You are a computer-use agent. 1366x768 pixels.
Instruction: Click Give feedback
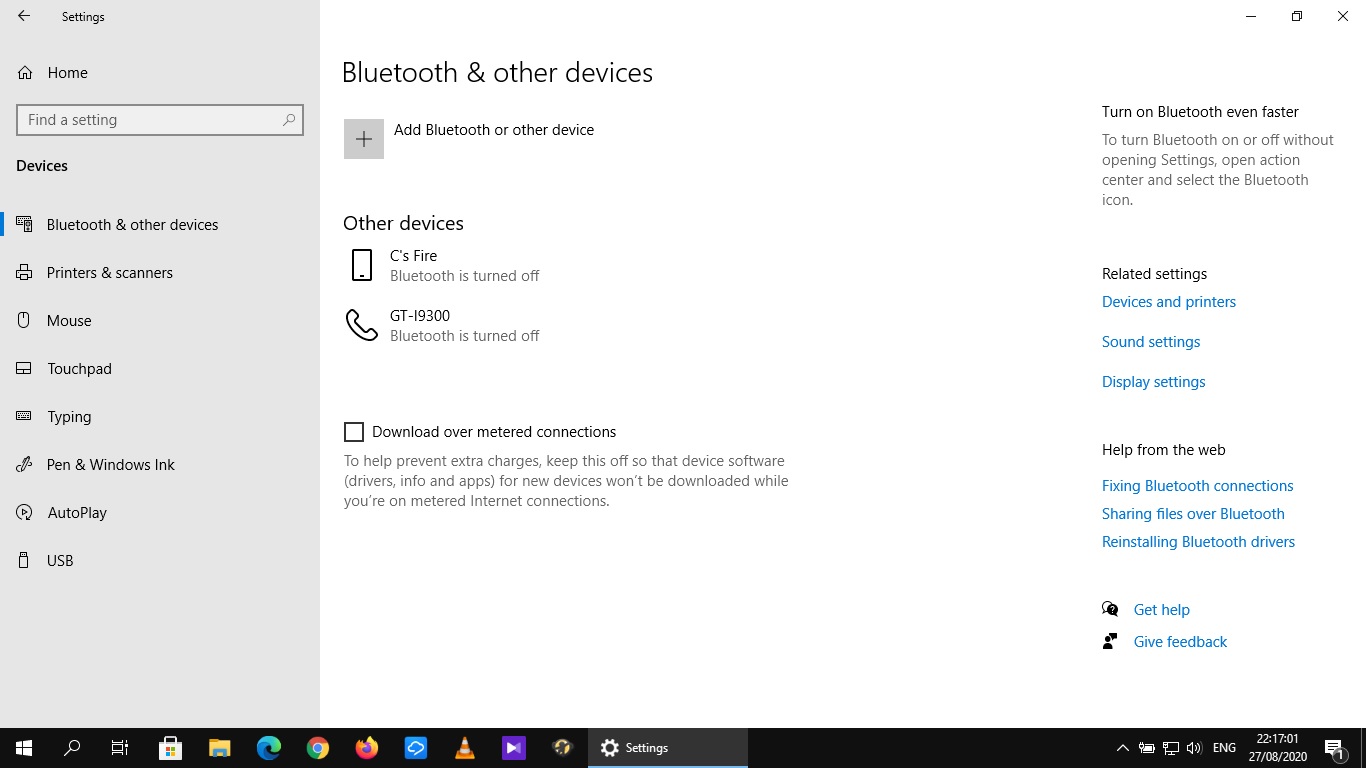1180,641
